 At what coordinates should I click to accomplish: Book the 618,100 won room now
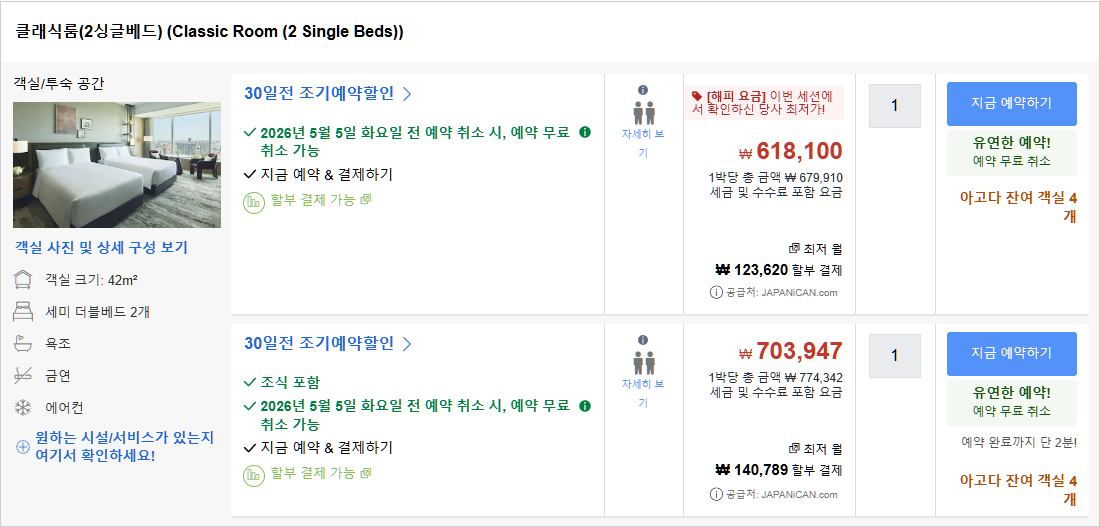pos(1012,104)
